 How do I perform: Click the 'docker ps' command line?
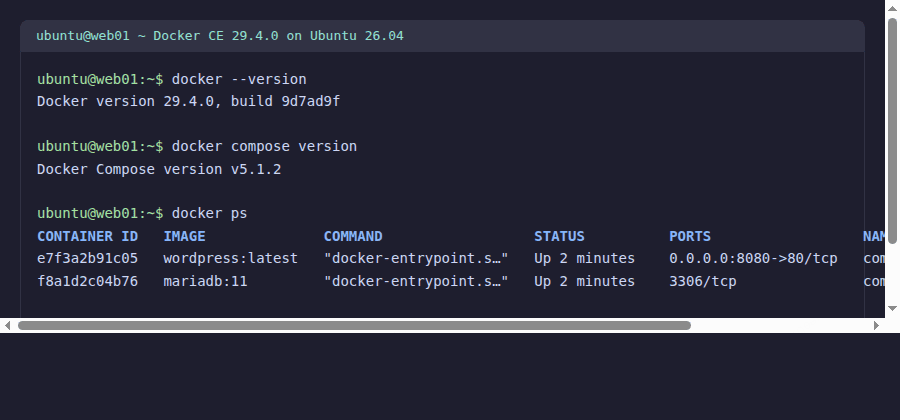[142, 213]
